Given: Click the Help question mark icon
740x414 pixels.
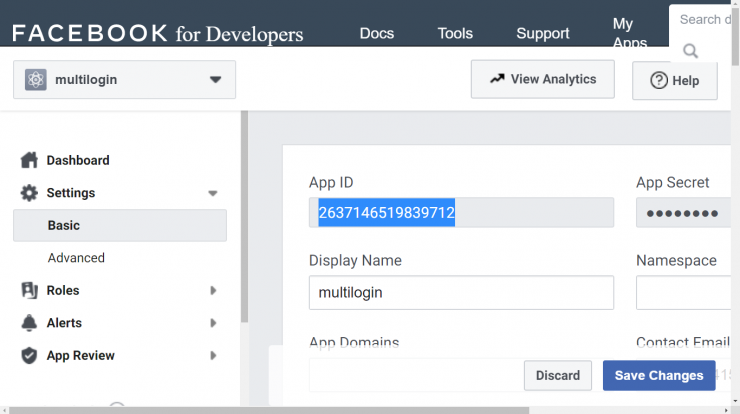Looking at the screenshot, I should pos(659,81).
